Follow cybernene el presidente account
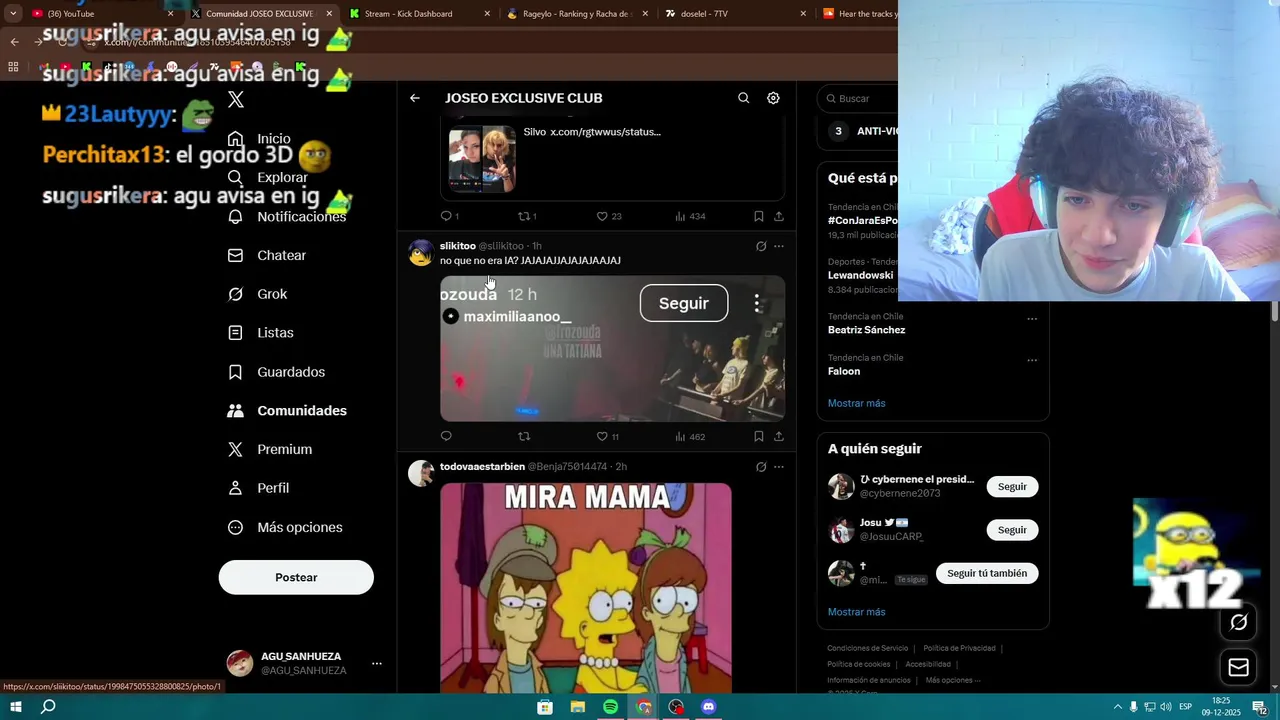Screen dimensions: 1280x720 pyautogui.click(x=1012, y=486)
